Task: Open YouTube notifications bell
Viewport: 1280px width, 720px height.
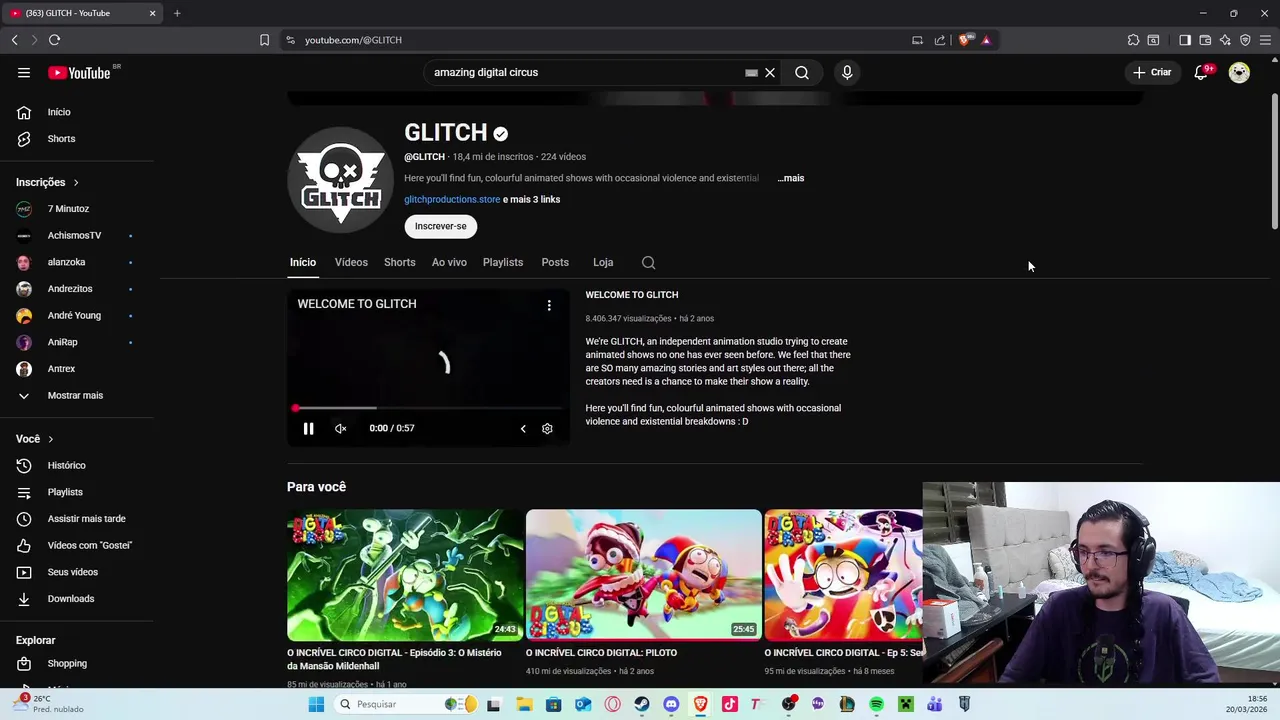Action: click(x=1201, y=72)
